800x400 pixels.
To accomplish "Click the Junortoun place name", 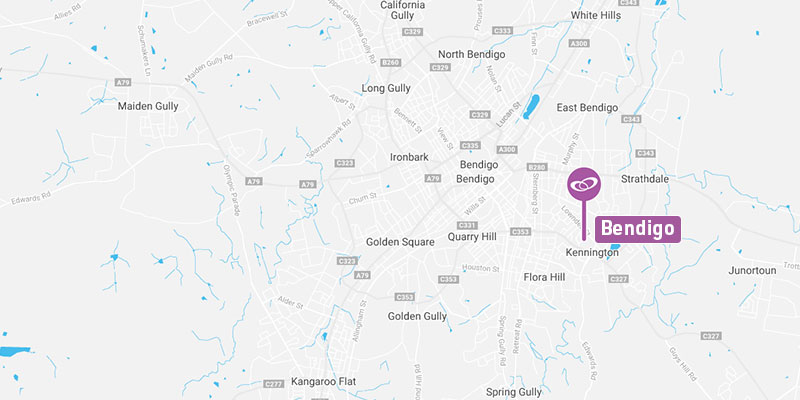I will (x=752, y=270).
